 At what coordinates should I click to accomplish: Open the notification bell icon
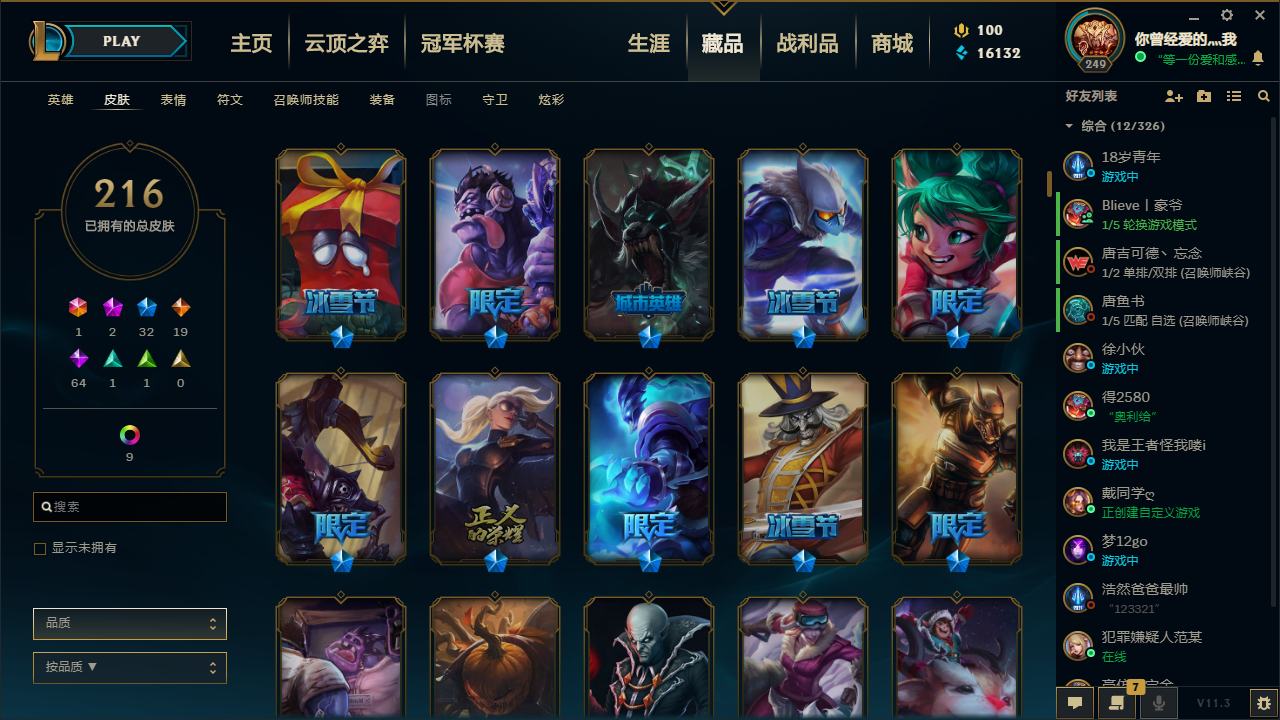(x=1258, y=59)
